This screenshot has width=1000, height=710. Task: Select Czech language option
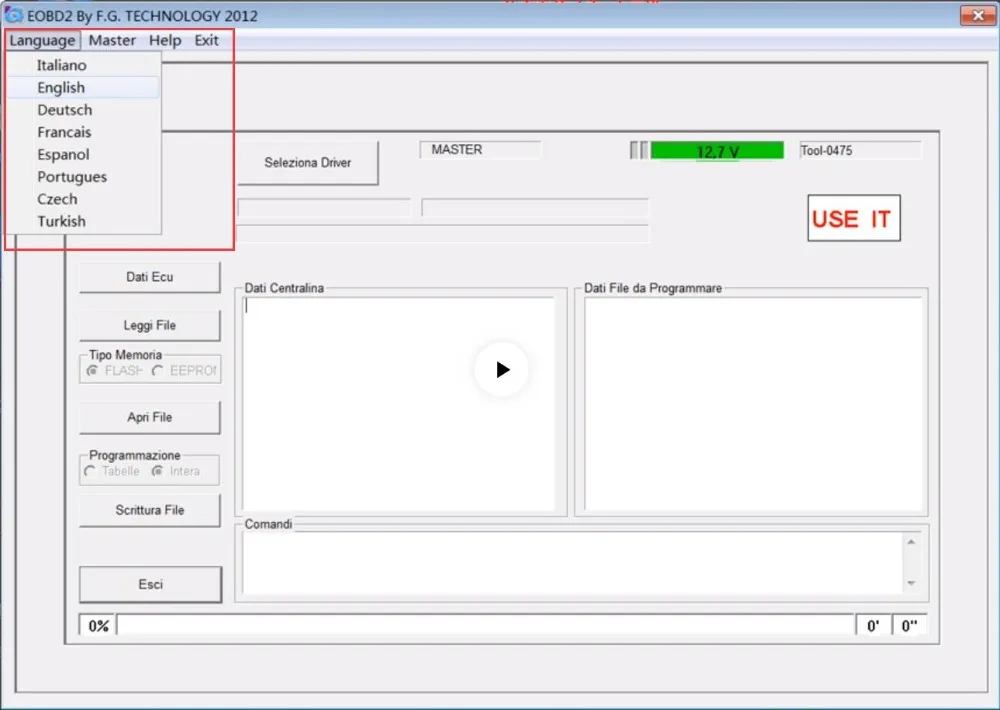(x=83, y=199)
